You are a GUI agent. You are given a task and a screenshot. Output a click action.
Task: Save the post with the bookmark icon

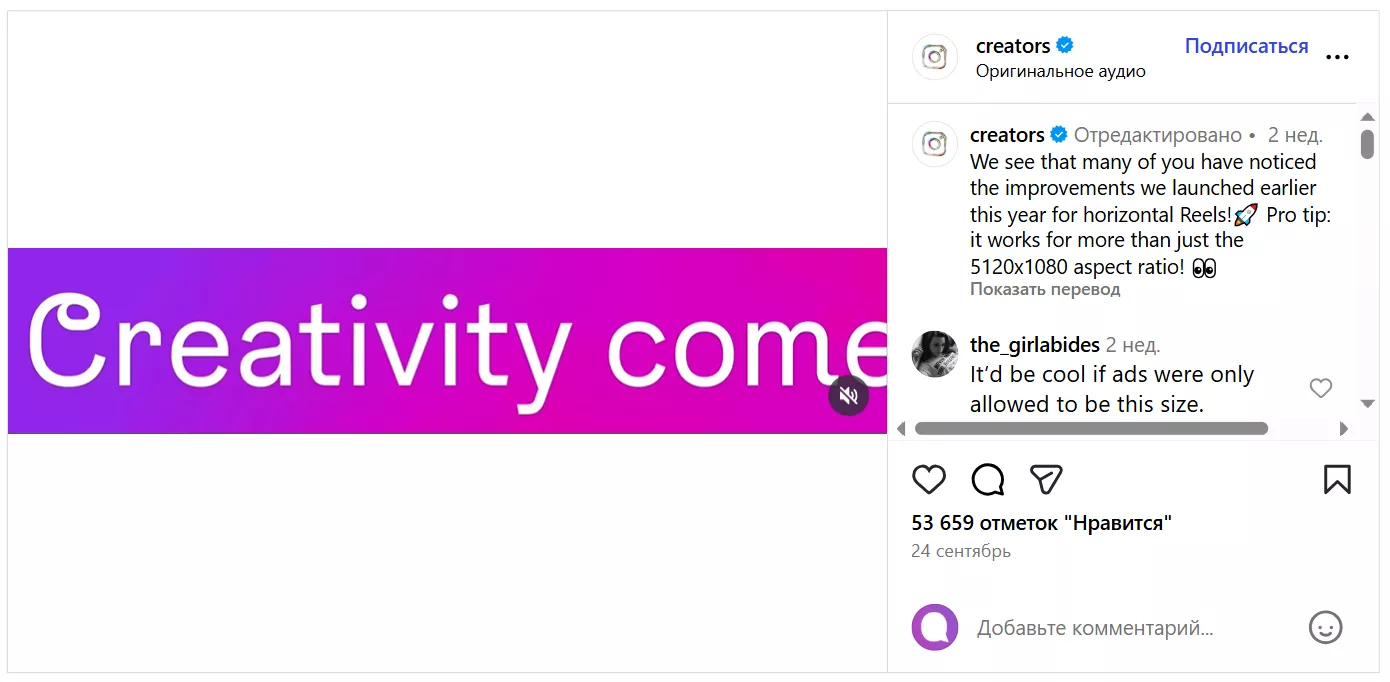(x=1337, y=480)
